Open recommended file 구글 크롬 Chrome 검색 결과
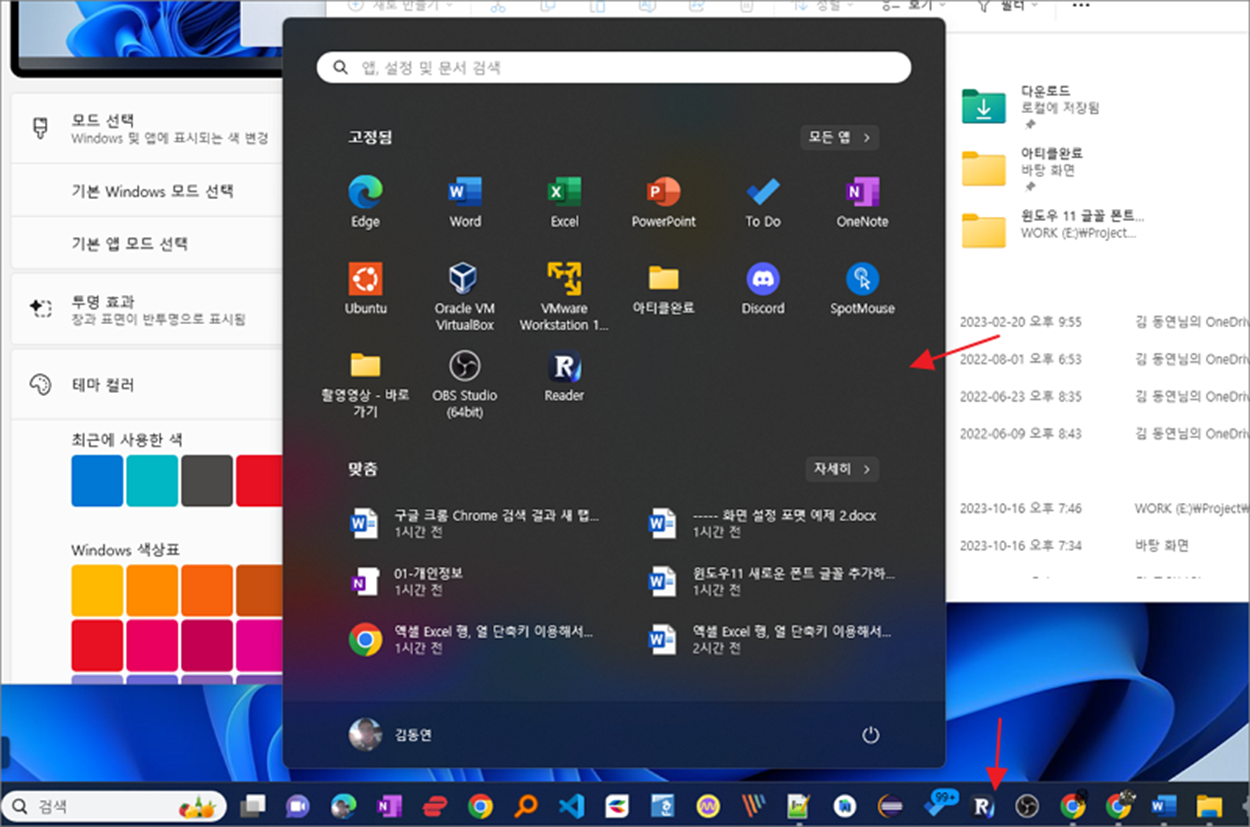Image resolution: width=1250 pixels, height=827 pixels. (x=476, y=524)
